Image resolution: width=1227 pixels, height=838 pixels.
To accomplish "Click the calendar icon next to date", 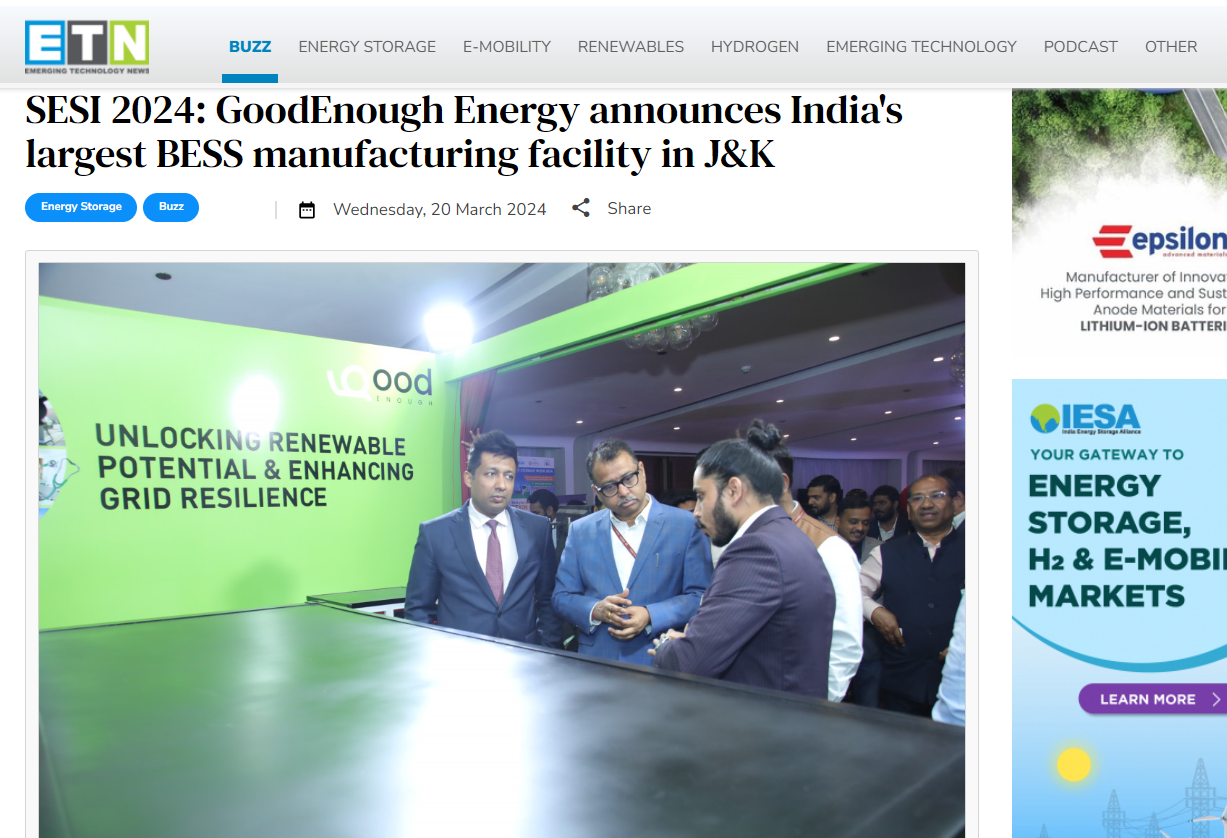I will (x=307, y=209).
